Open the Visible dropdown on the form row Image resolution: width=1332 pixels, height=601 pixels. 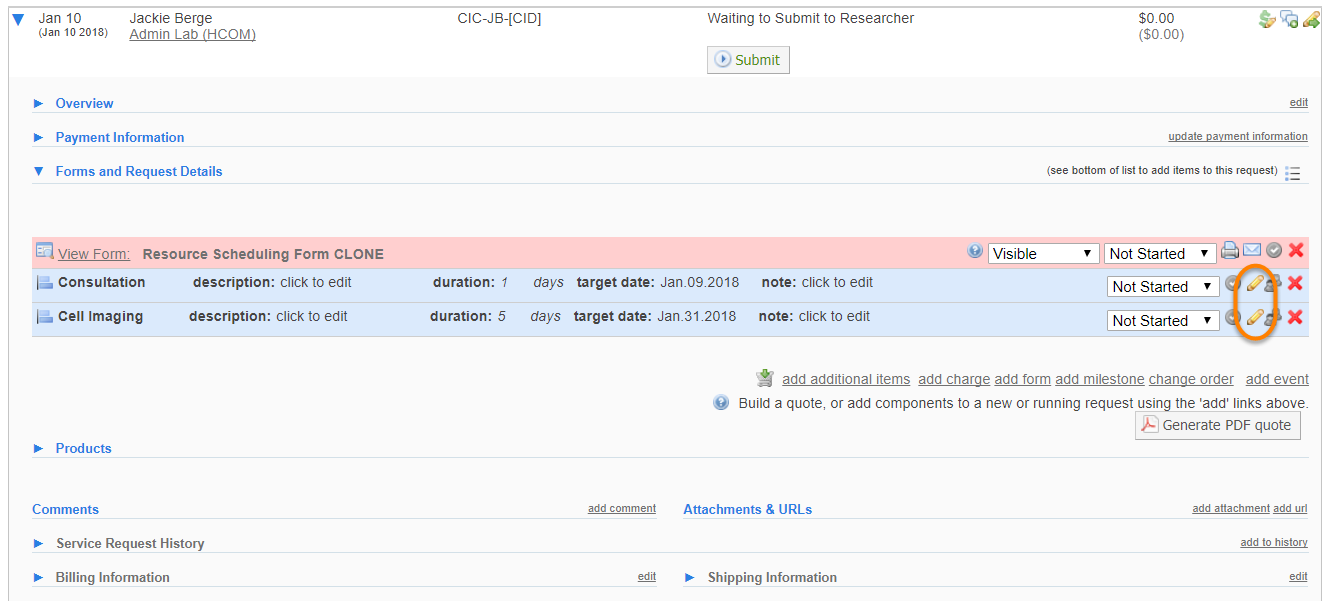pyautogui.click(x=1043, y=254)
